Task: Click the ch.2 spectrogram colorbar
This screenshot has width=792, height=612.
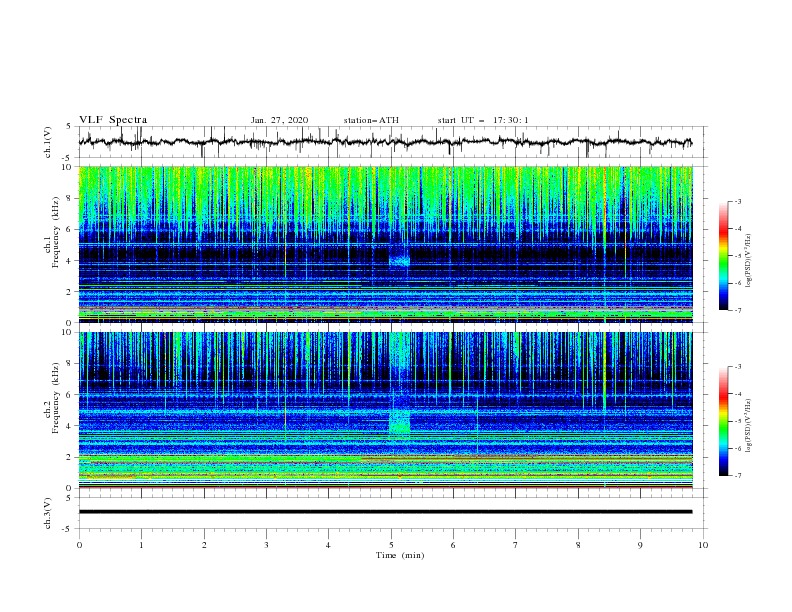Action: point(724,421)
